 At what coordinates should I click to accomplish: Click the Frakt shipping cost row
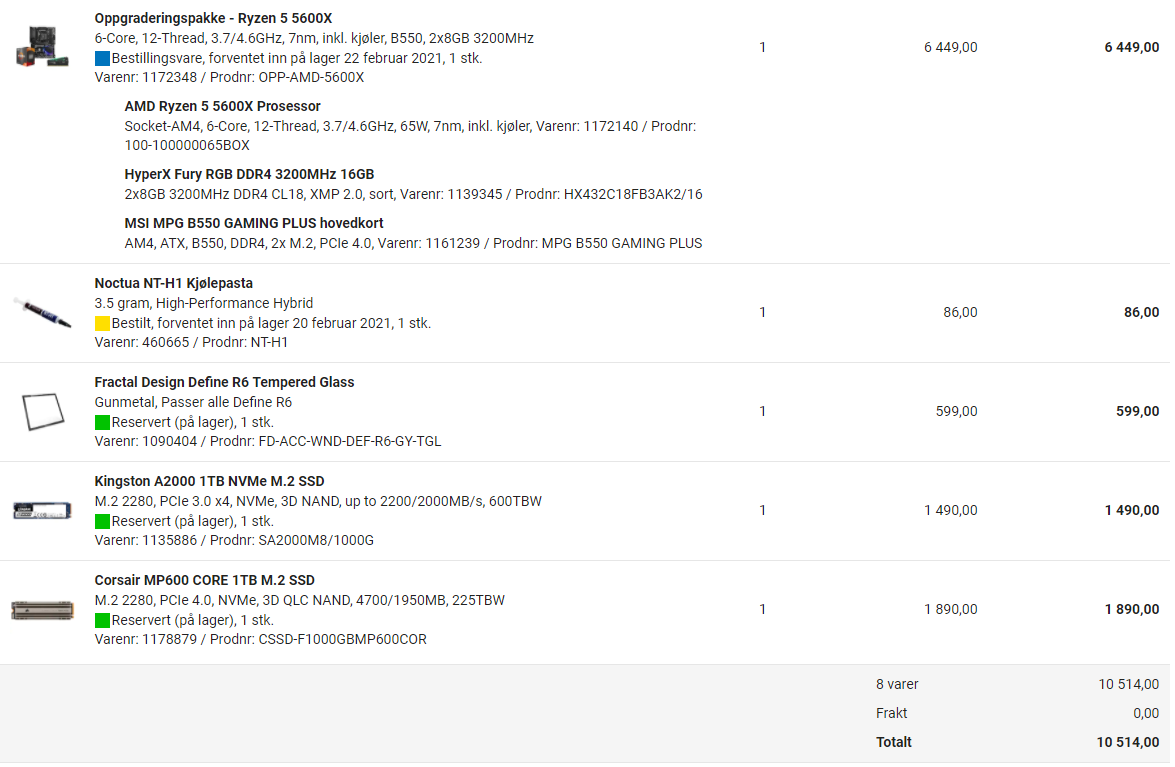coord(891,713)
